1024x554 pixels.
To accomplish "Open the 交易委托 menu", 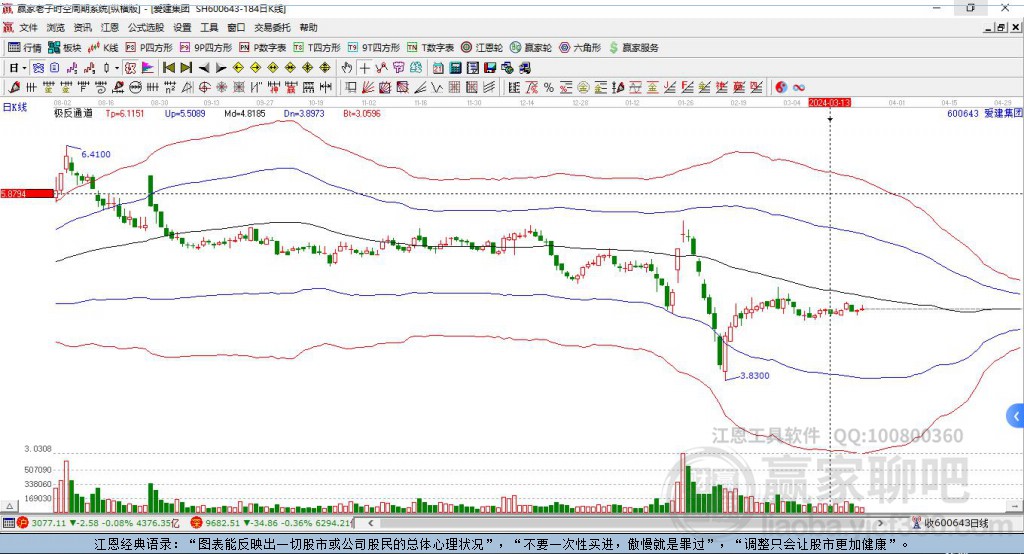I will [x=272, y=27].
